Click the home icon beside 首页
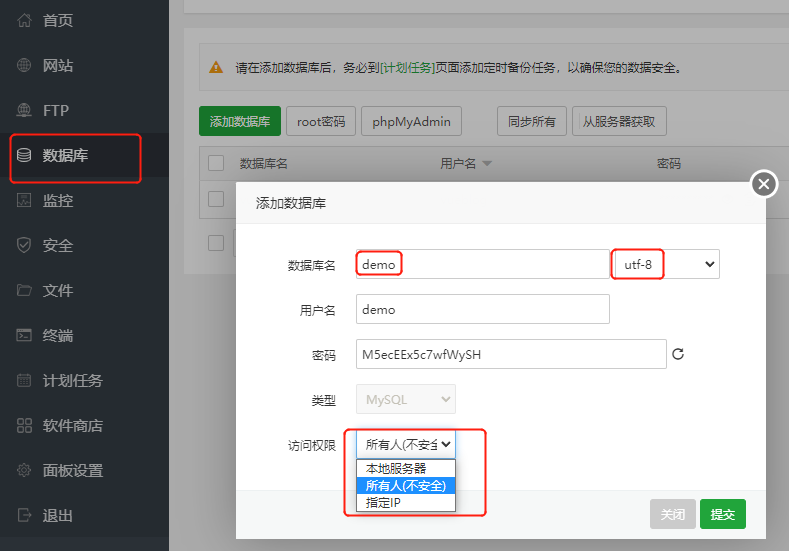789x551 pixels. tap(24, 20)
